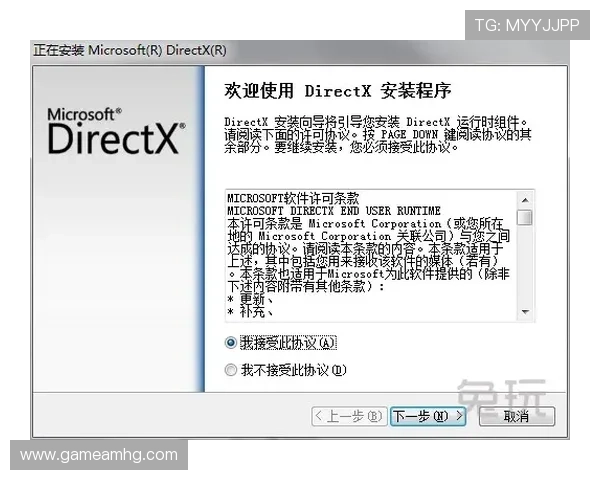Viewport: 600px width, 480px height.
Task: Click the '* 更新、' license line
Action: click(x=250, y=299)
